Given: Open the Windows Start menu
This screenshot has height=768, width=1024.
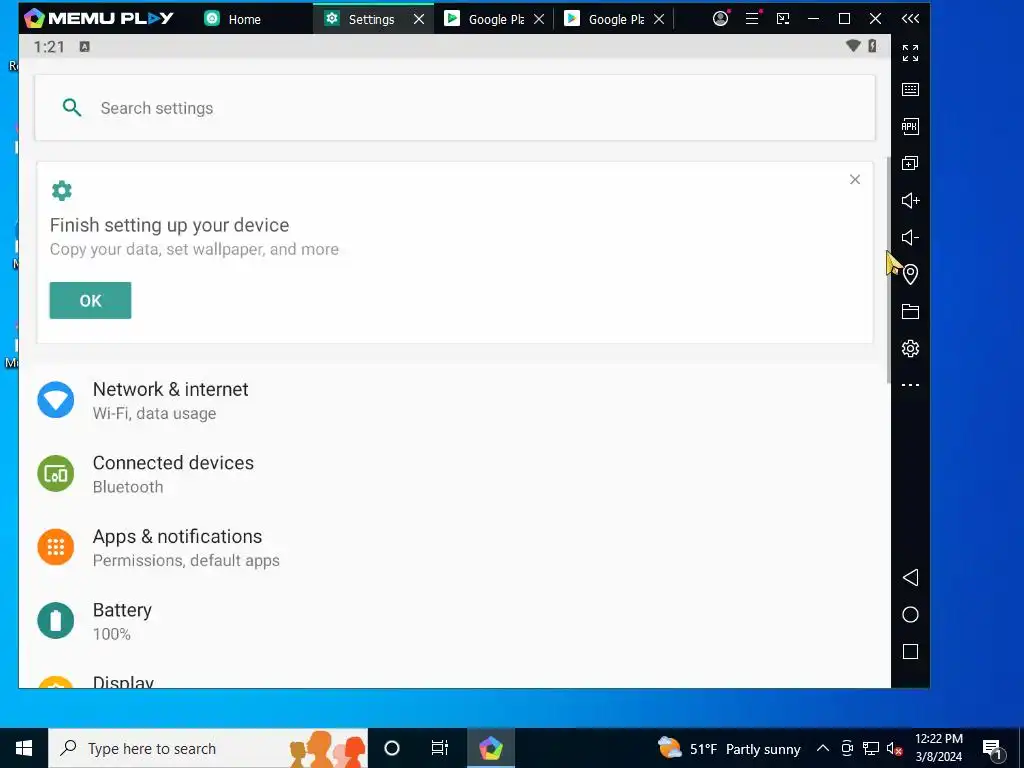Looking at the screenshot, I should pos(24,748).
